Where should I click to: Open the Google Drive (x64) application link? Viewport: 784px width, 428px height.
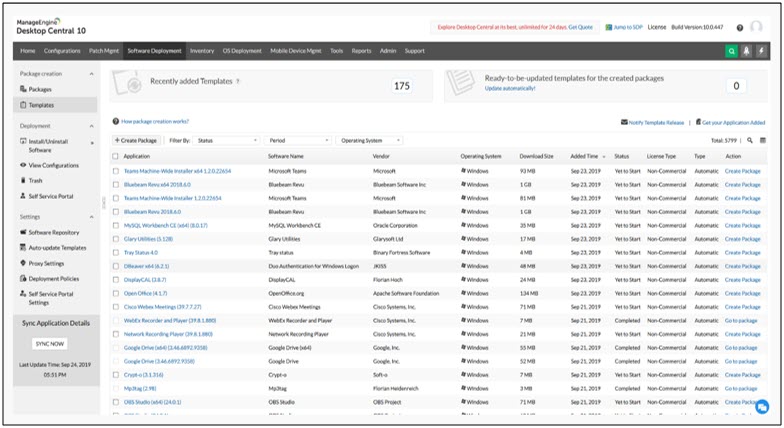click(x=166, y=348)
